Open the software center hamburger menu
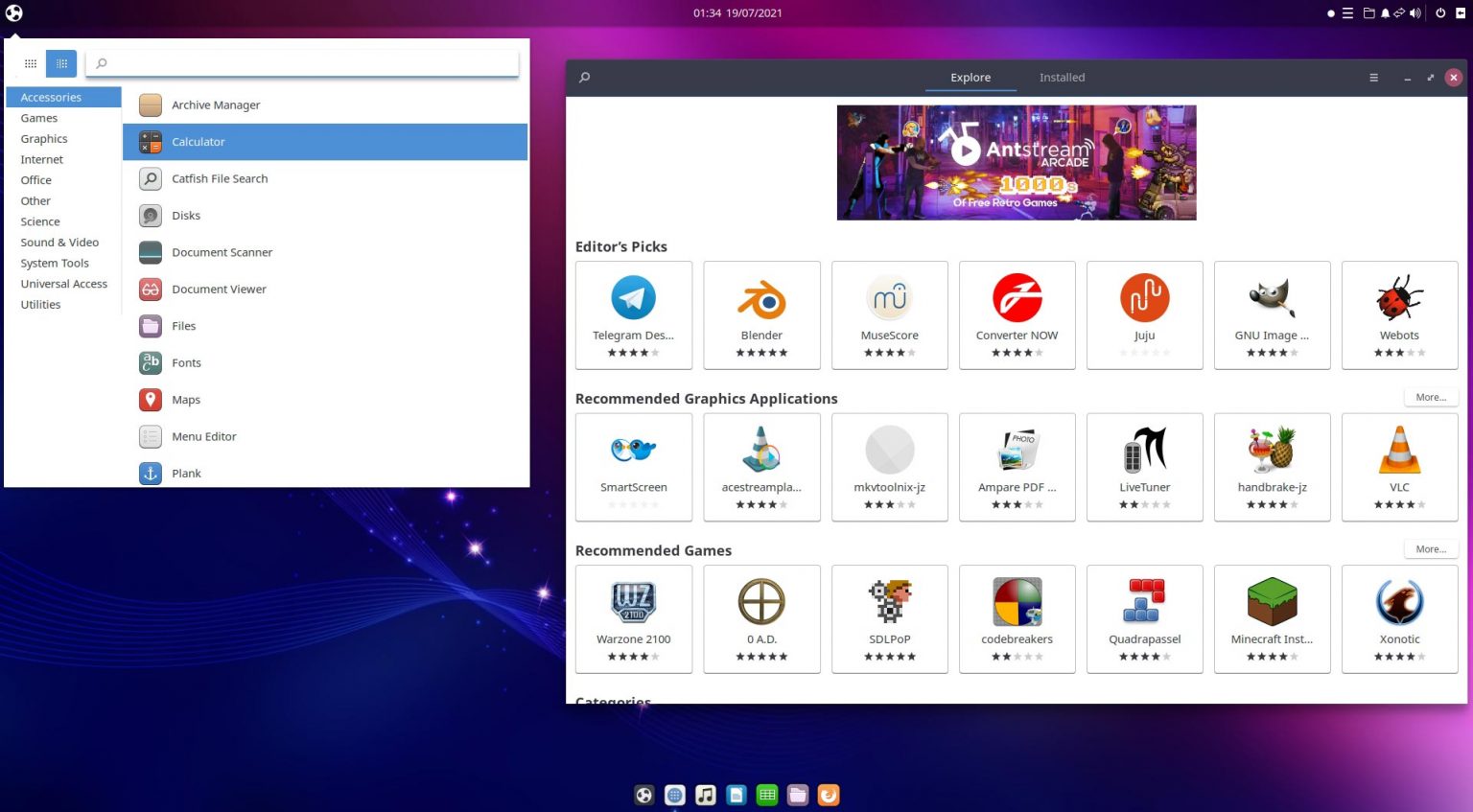1473x812 pixels. coord(1373,77)
